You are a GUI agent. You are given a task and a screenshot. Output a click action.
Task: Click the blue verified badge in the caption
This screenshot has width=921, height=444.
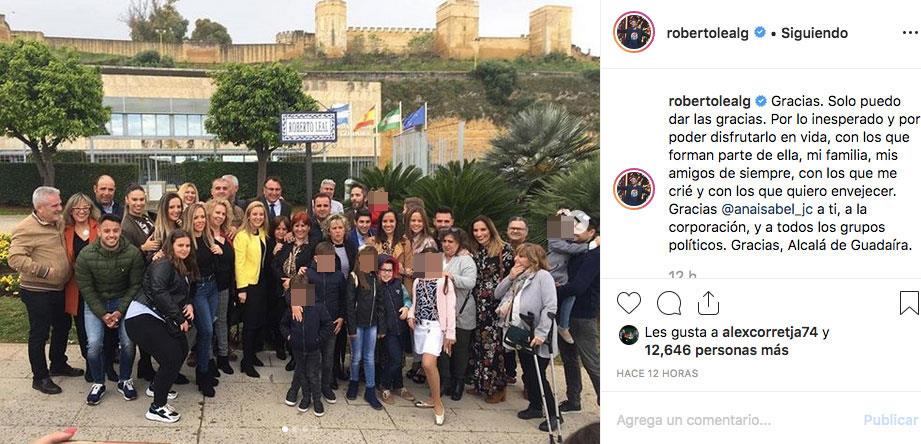click(761, 101)
